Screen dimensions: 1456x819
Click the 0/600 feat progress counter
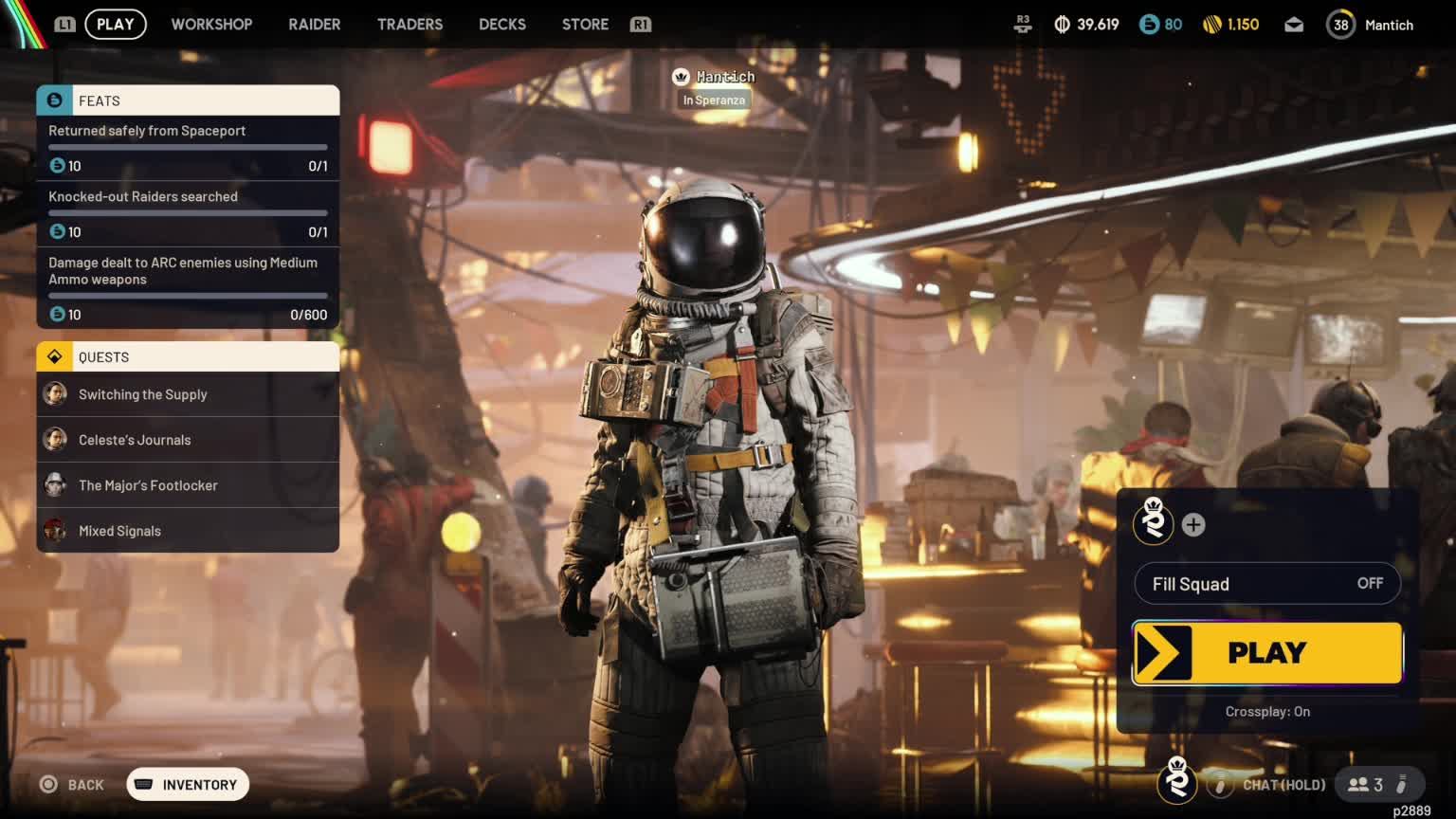[309, 315]
